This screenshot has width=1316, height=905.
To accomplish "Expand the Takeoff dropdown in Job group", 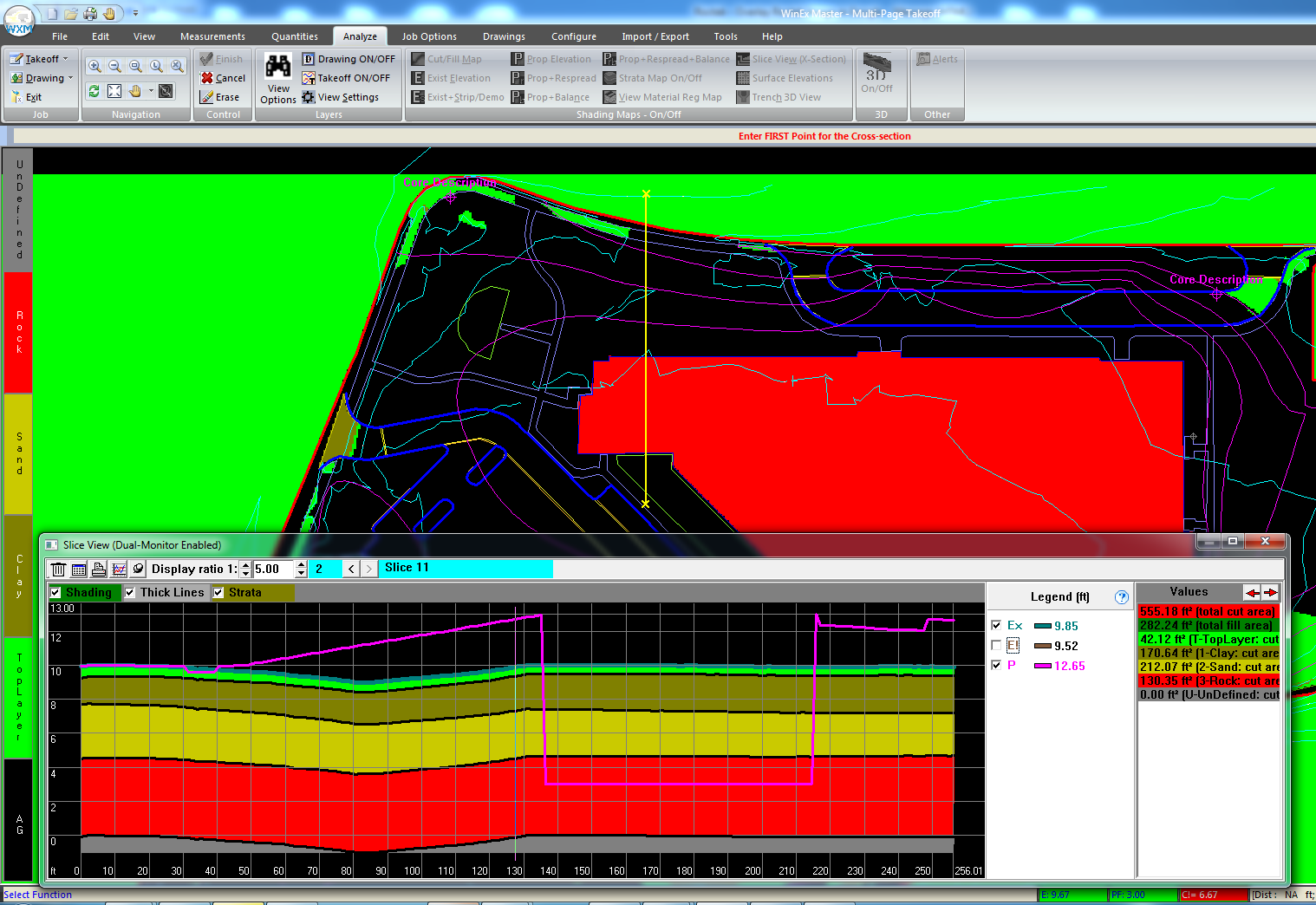I will pyautogui.click(x=65, y=59).
